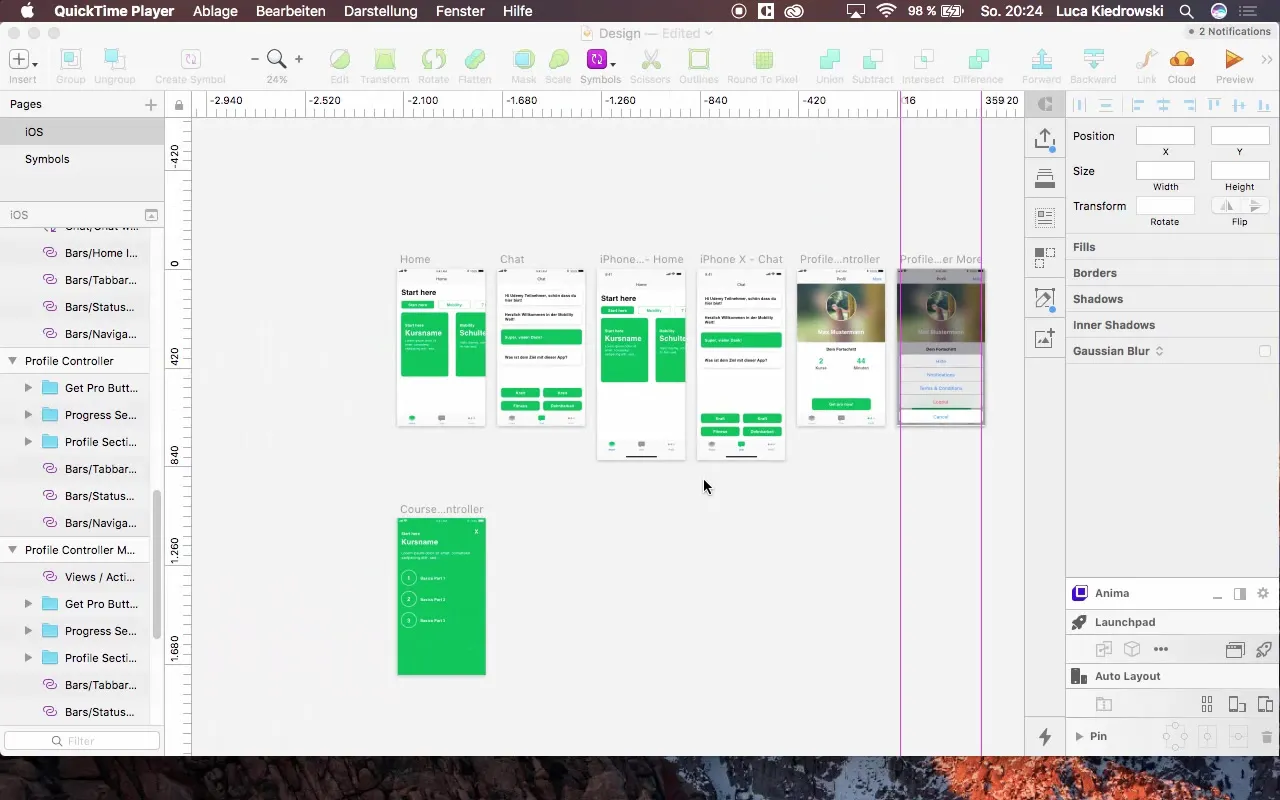Add a new page with plus icon
Image resolution: width=1280 pixels, height=800 pixels.
tap(151, 104)
